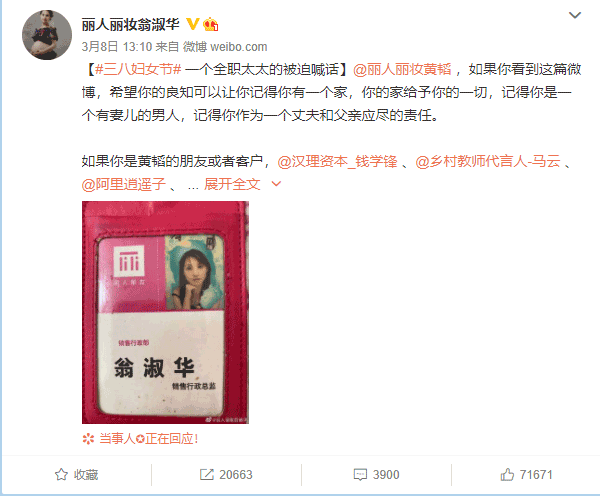Click the red flower icon beside 当事人
The image size is (600, 496).
[88, 439]
